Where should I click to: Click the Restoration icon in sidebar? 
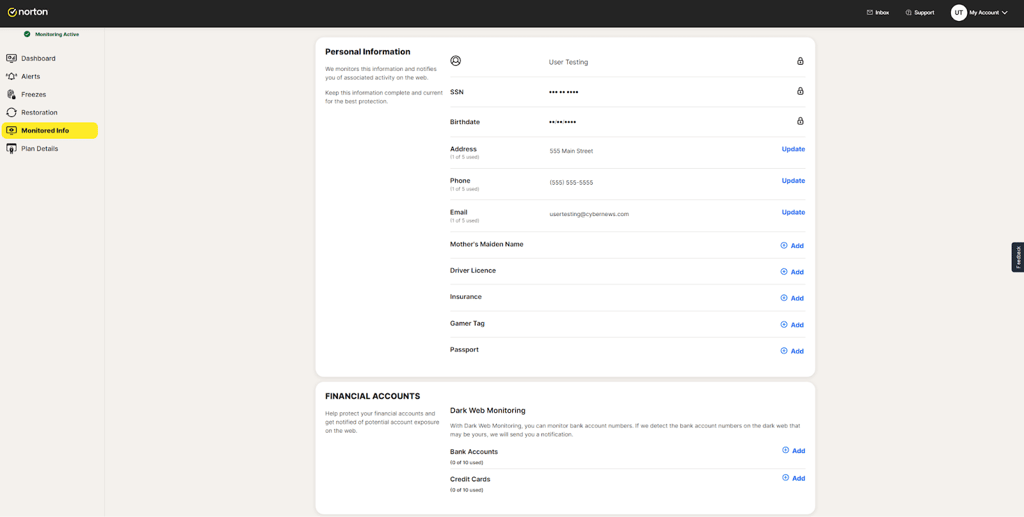coord(11,112)
